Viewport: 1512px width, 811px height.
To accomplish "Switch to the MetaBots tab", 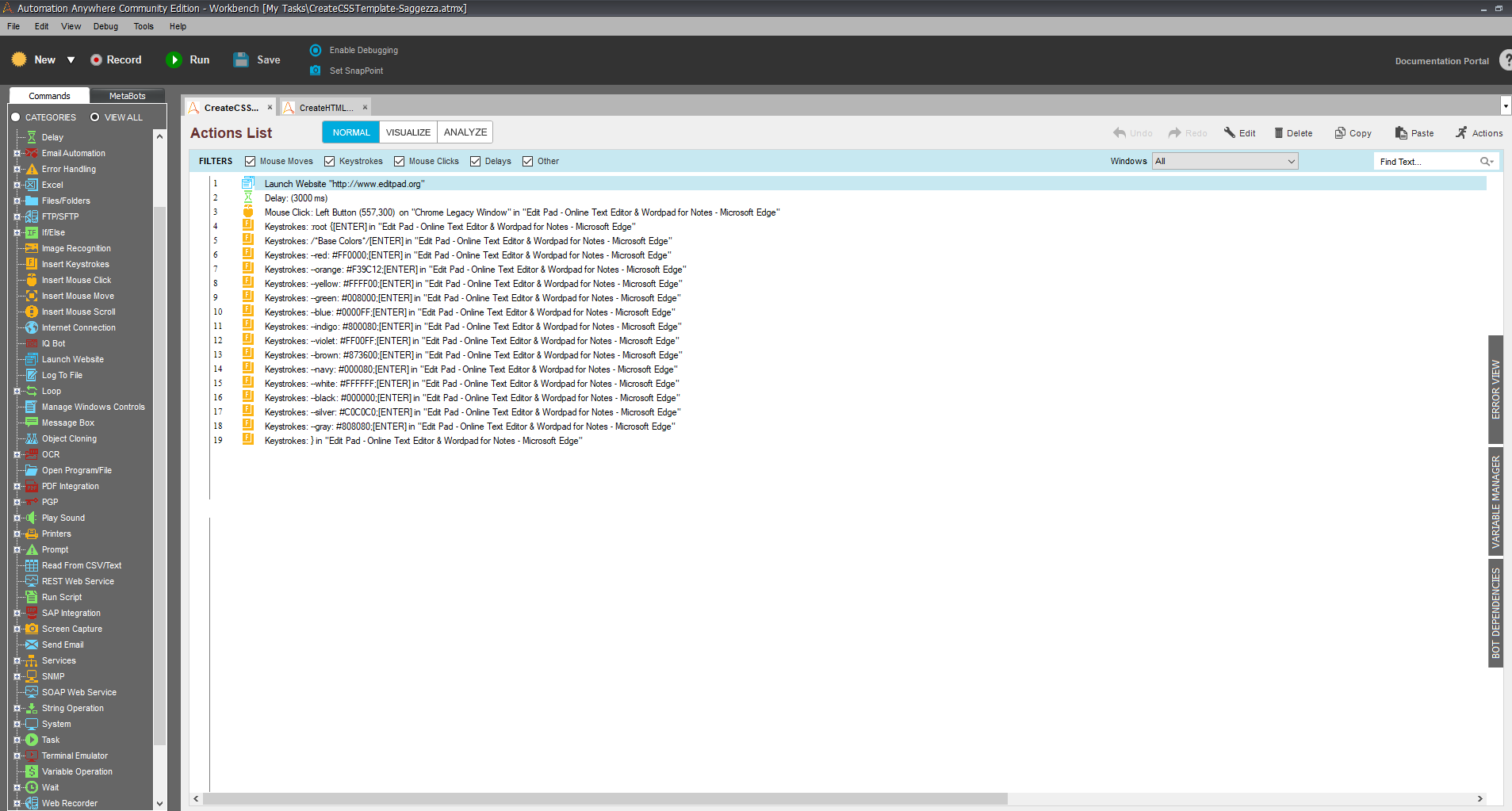I will click(127, 96).
